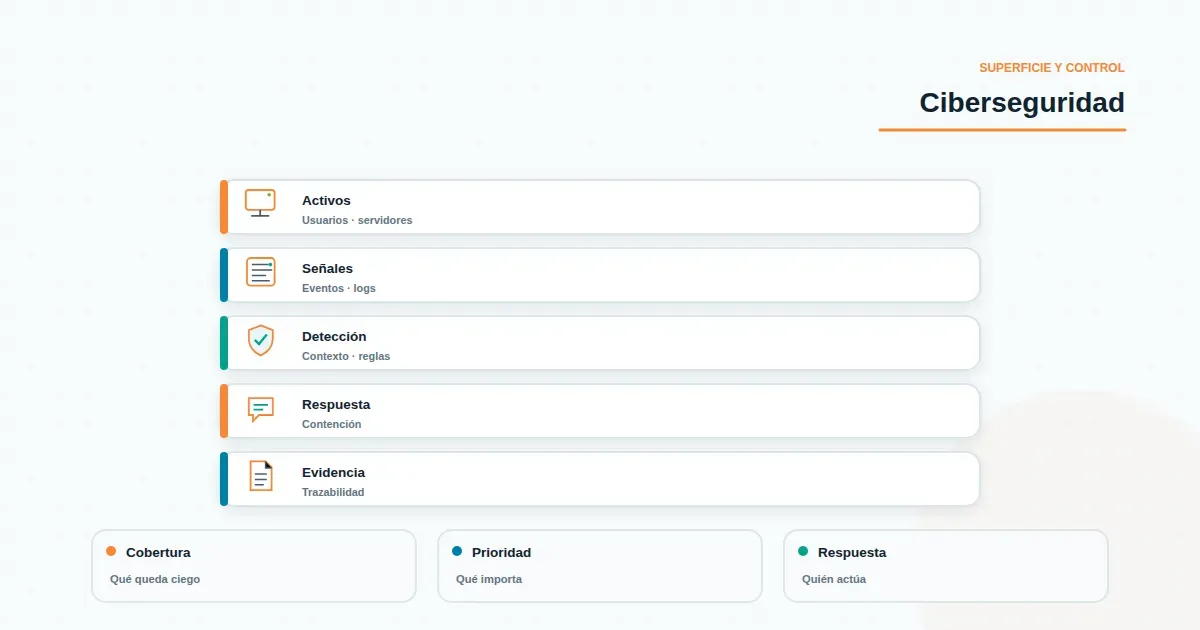Select the Evidencia heading
1200x630 pixels.
333,473
